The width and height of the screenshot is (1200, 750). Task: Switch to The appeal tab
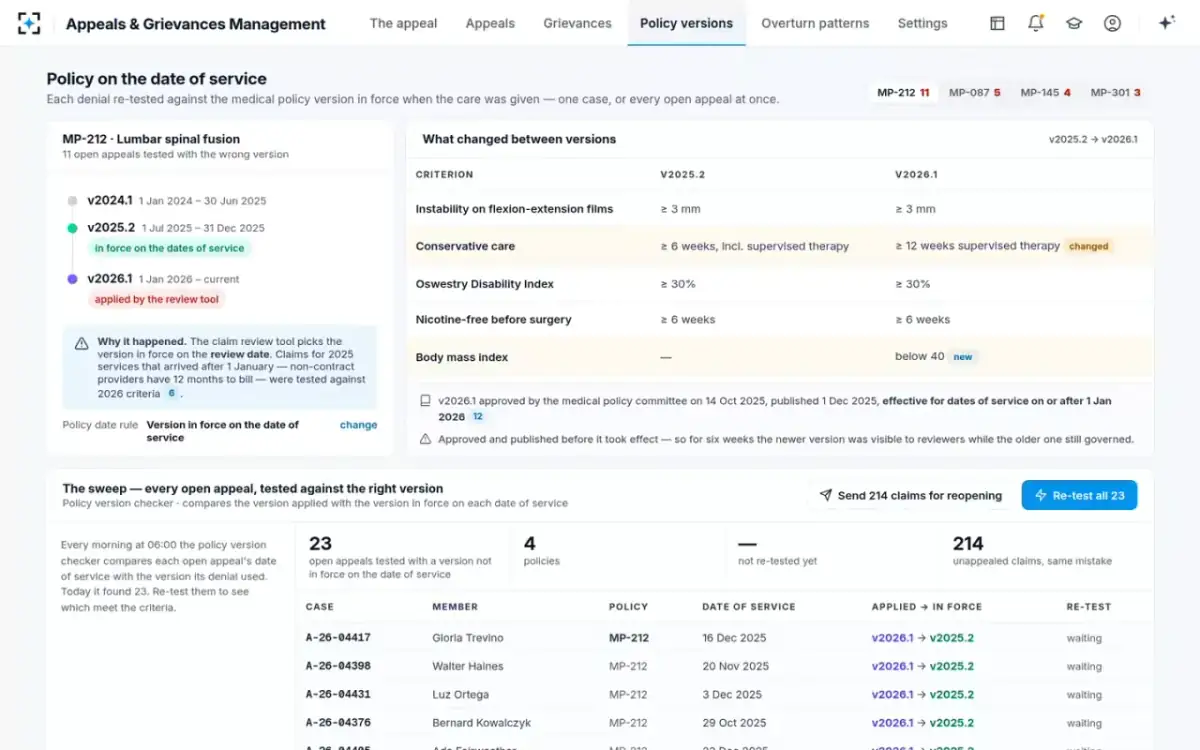[x=403, y=23]
